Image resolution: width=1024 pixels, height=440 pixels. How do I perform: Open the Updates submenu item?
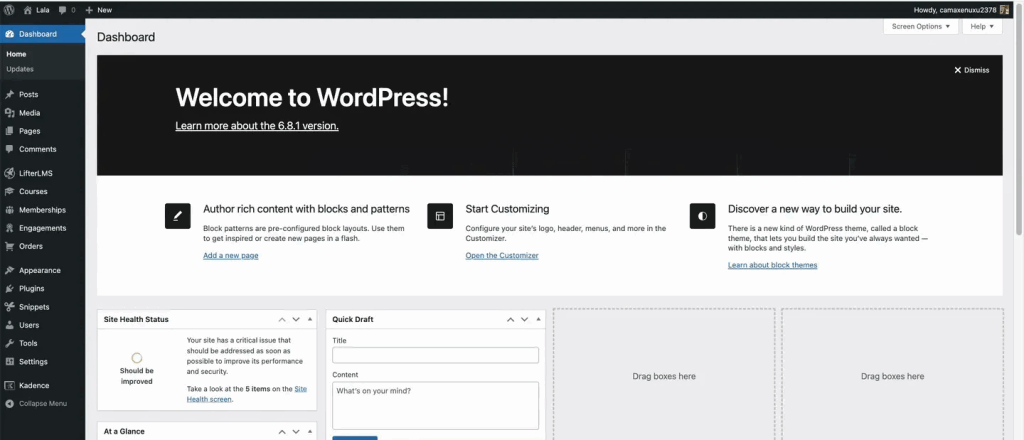20,69
